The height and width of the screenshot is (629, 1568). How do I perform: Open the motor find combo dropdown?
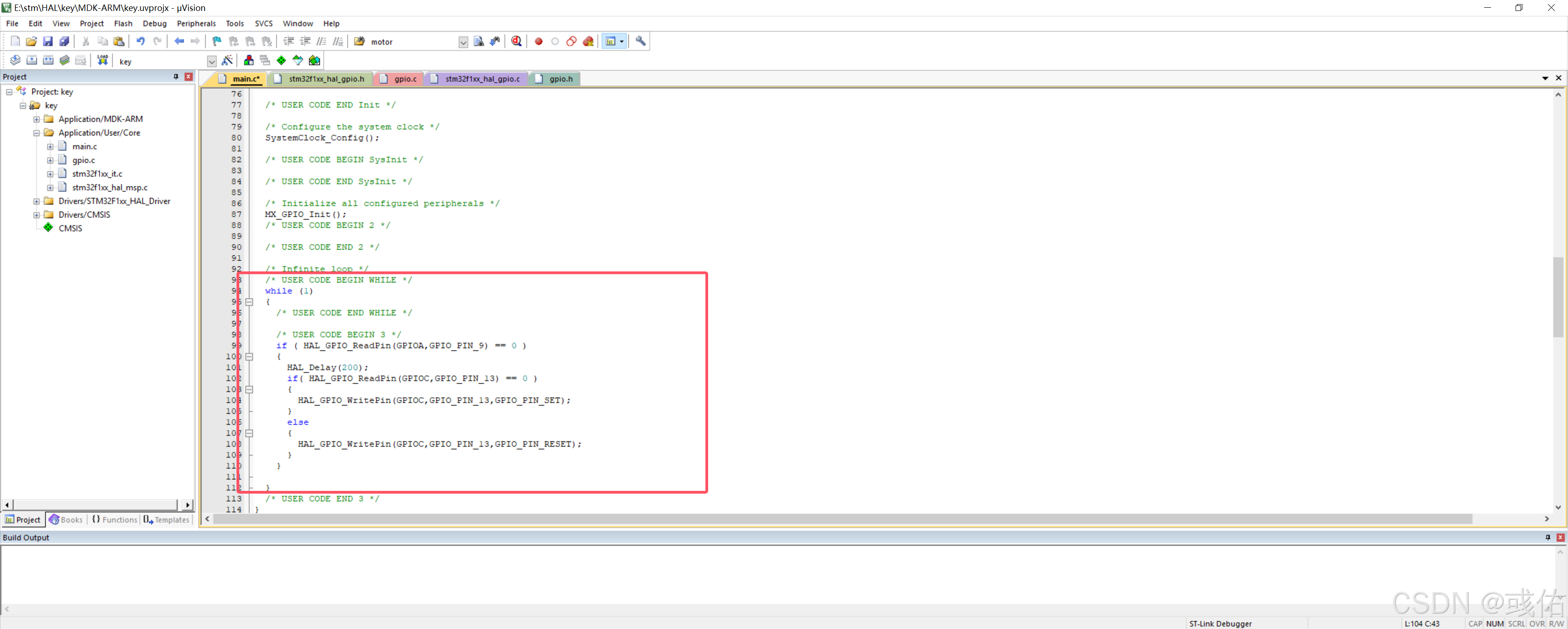click(463, 42)
